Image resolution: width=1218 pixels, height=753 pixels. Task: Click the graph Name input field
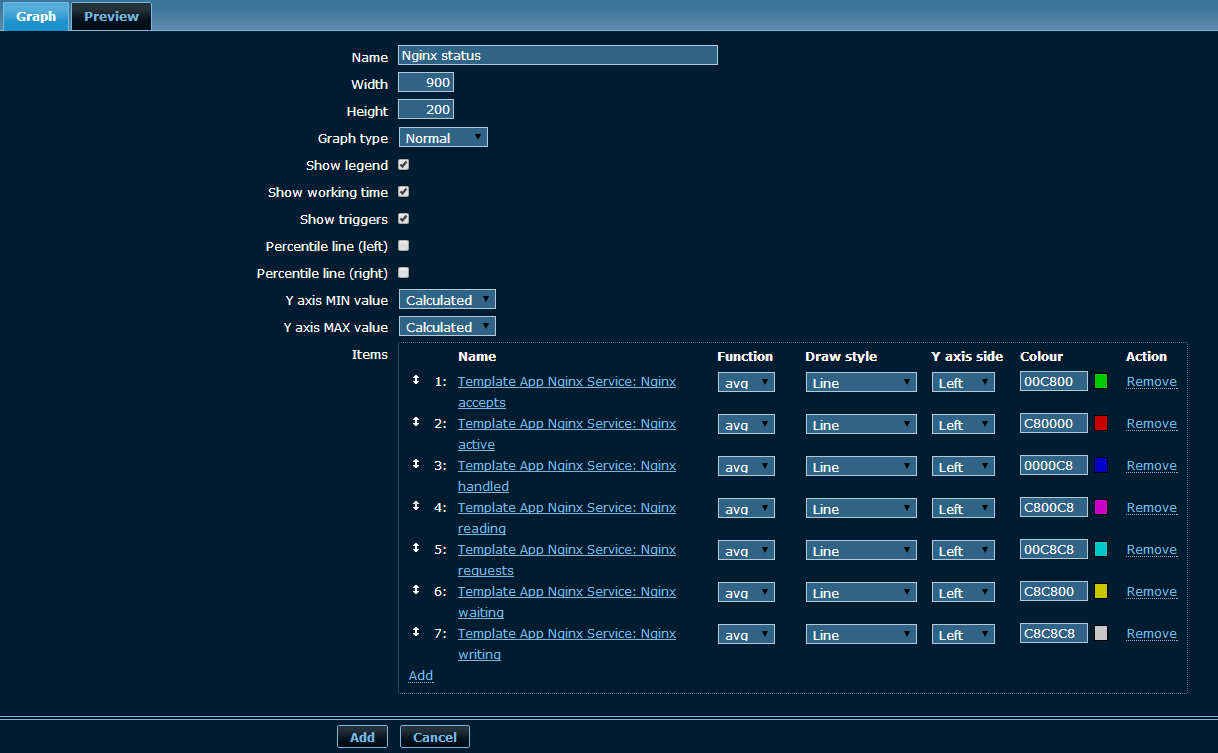557,56
